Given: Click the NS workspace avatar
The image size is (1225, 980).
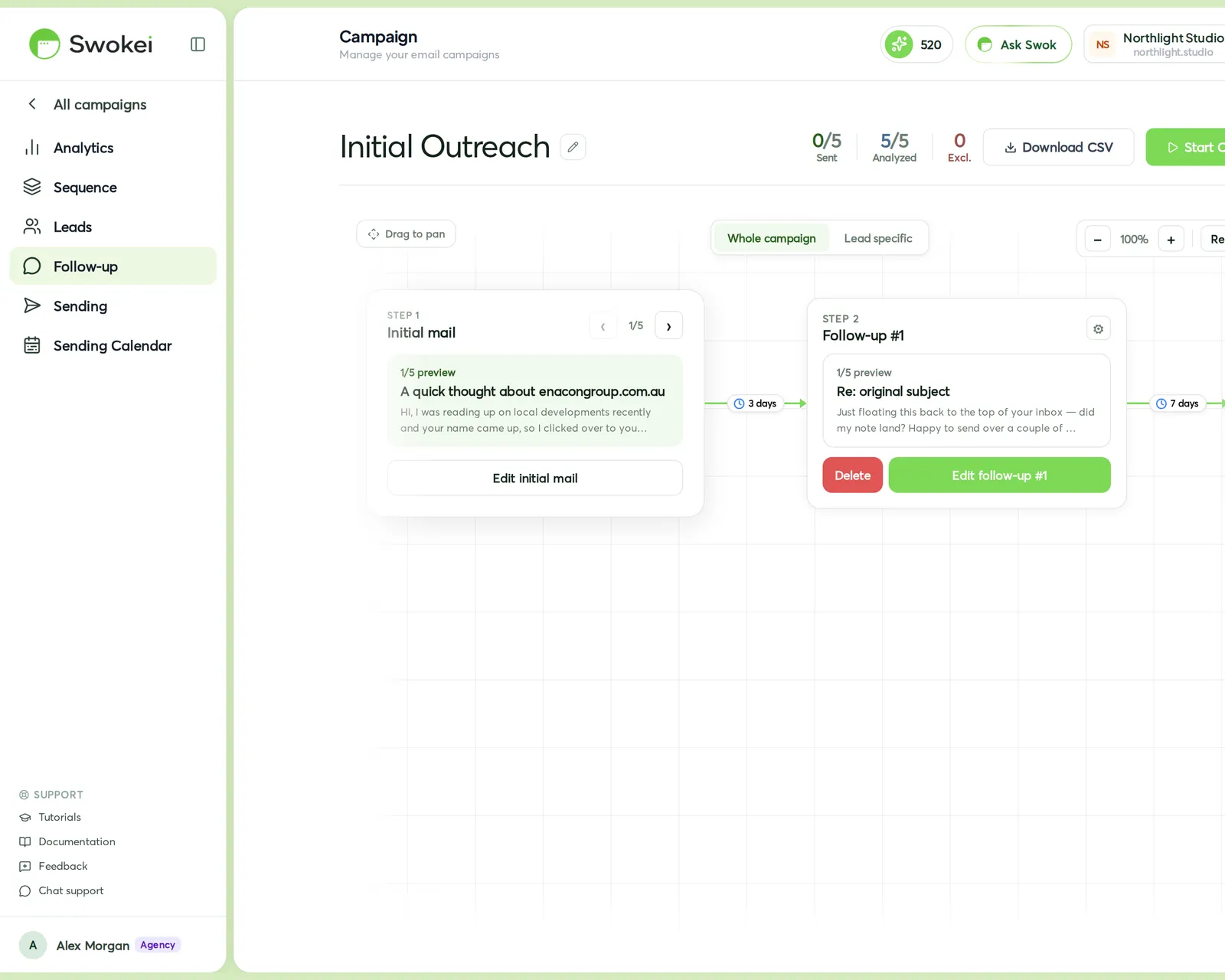Looking at the screenshot, I should (1102, 44).
